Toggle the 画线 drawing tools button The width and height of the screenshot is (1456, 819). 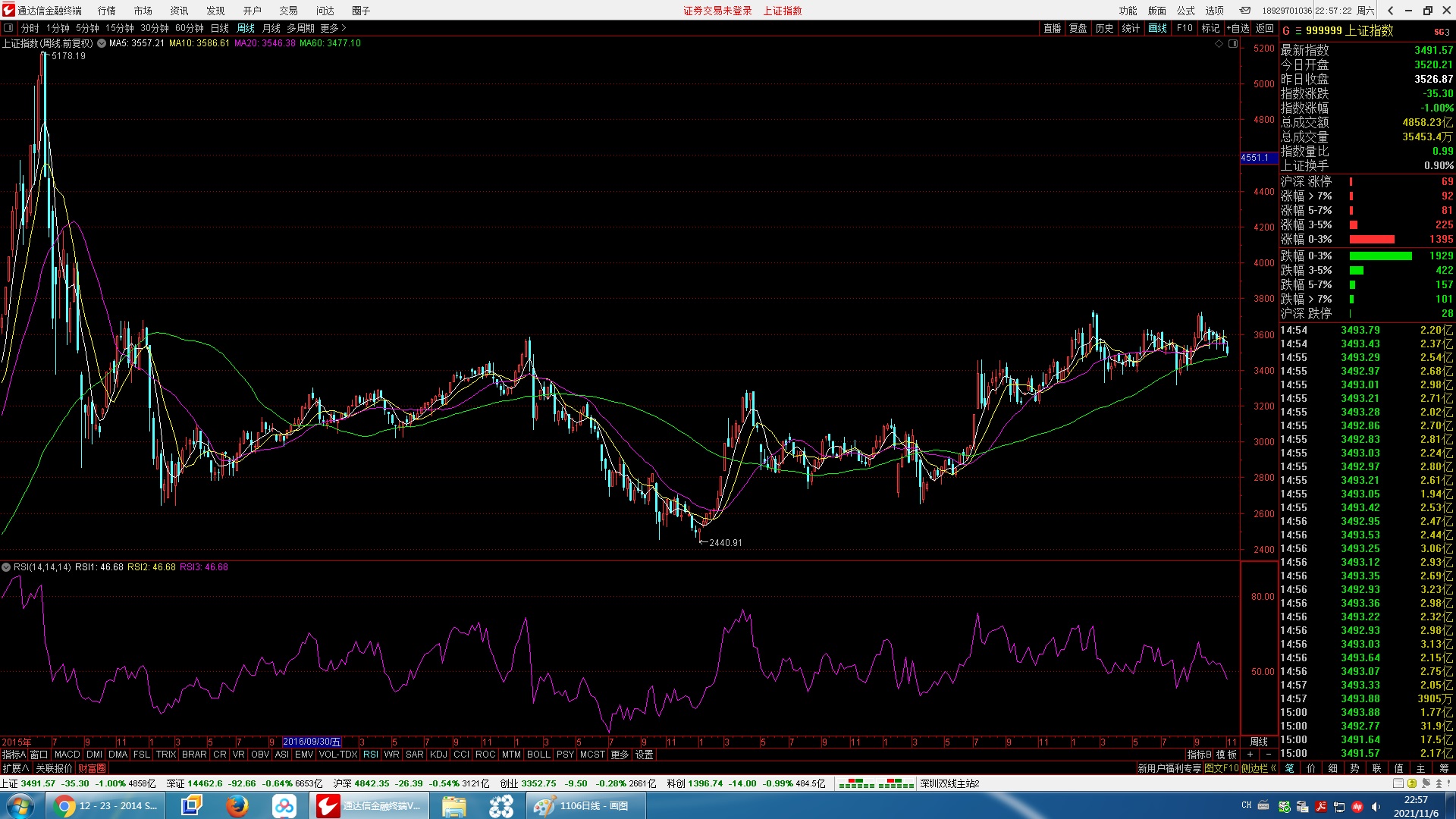point(1157,28)
